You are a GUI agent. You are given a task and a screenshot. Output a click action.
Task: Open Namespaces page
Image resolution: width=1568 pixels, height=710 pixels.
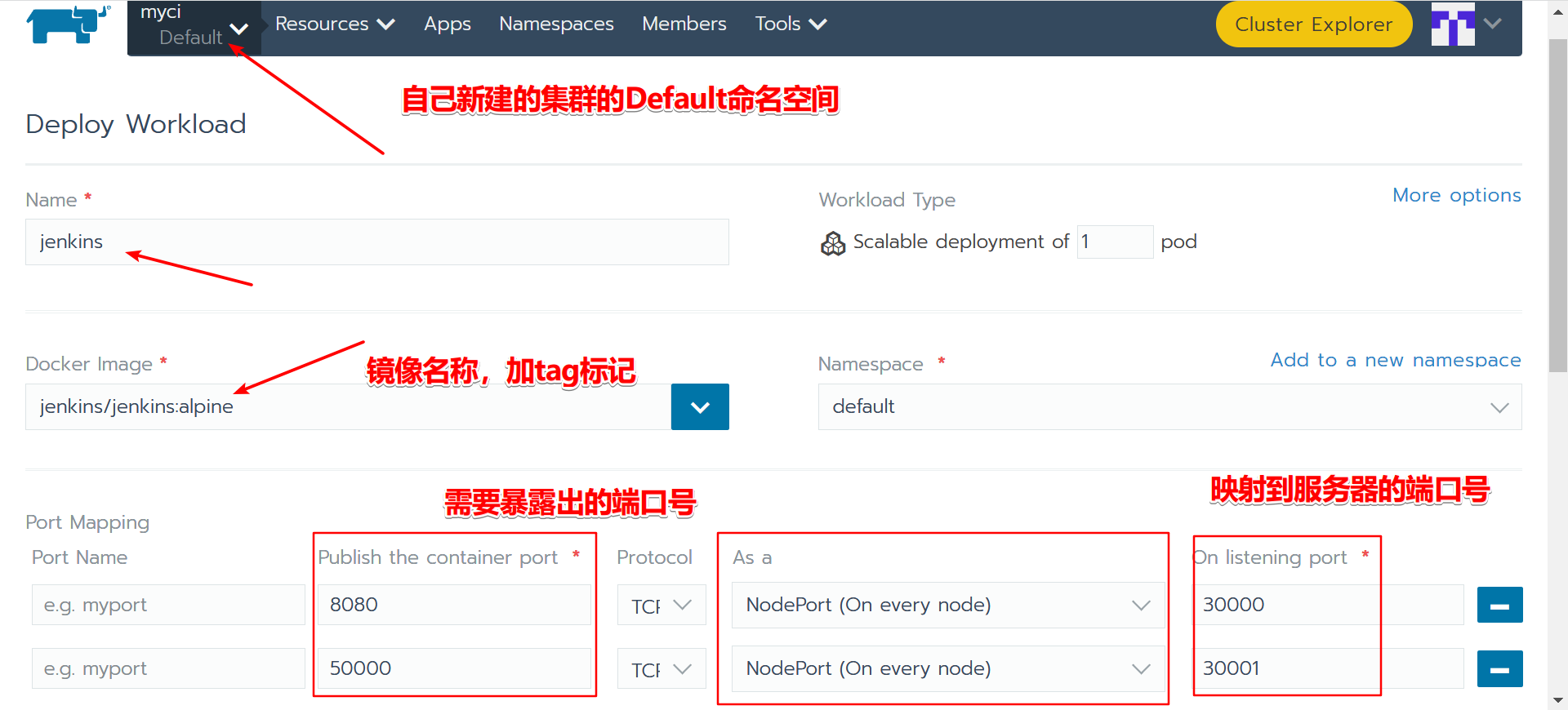[x=556, y=24]
